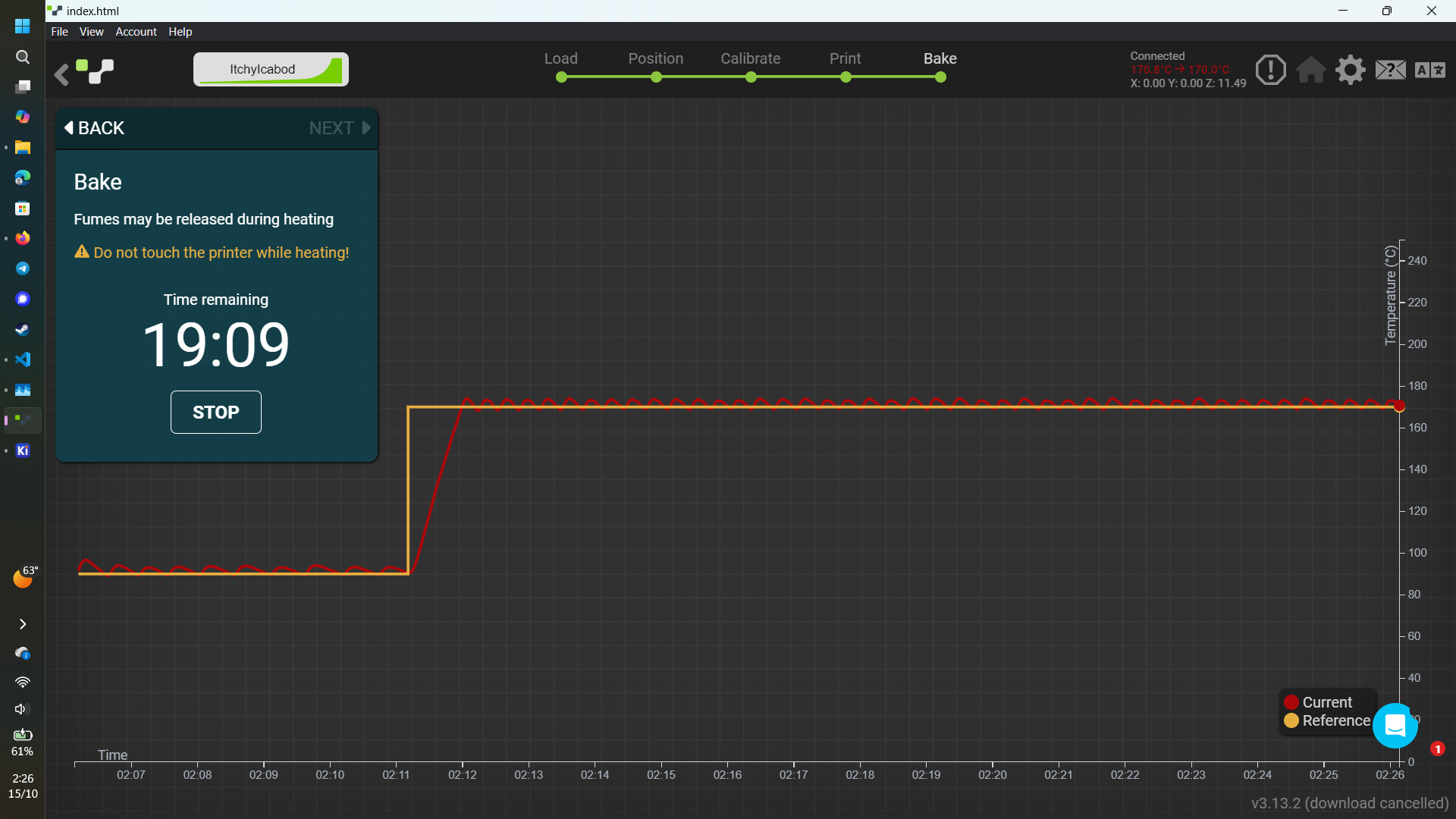This screenshot has height=819, width=1456.
Task: Open the Help menu
Action: (180, 32)
